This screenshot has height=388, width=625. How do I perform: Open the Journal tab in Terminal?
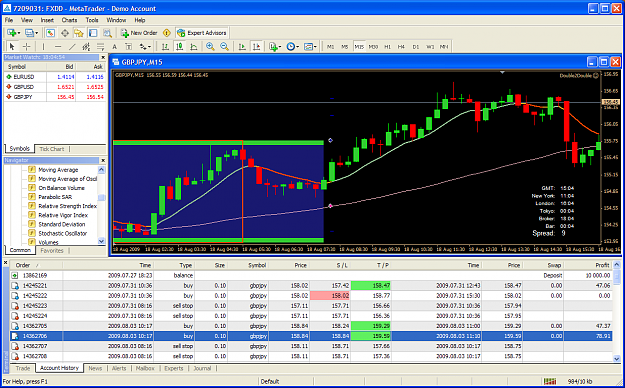tap(202, 368)
